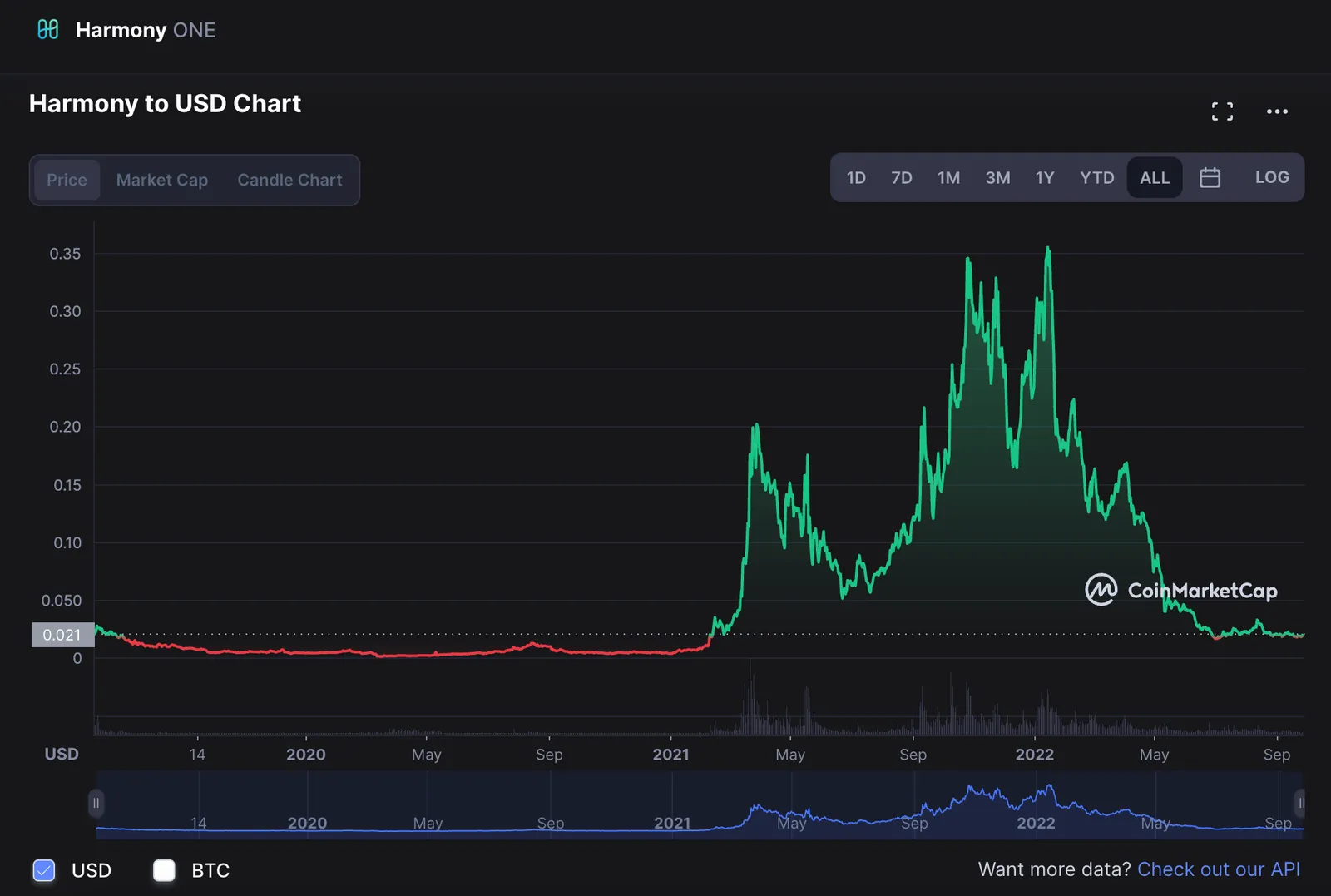
Task: Switch to the Market Cap tab
Action: click(162, 180)
